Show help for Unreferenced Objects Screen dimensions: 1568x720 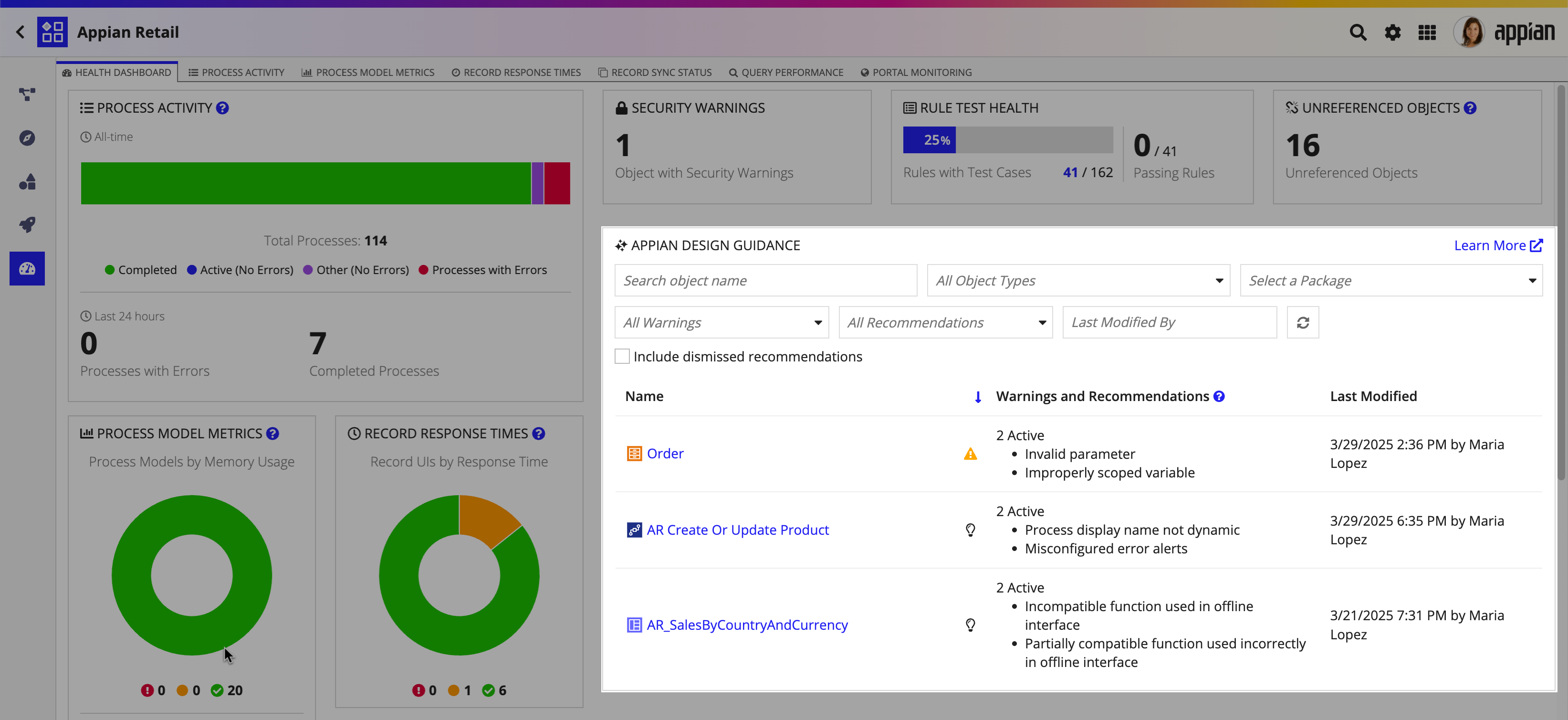pos(1469,108)
